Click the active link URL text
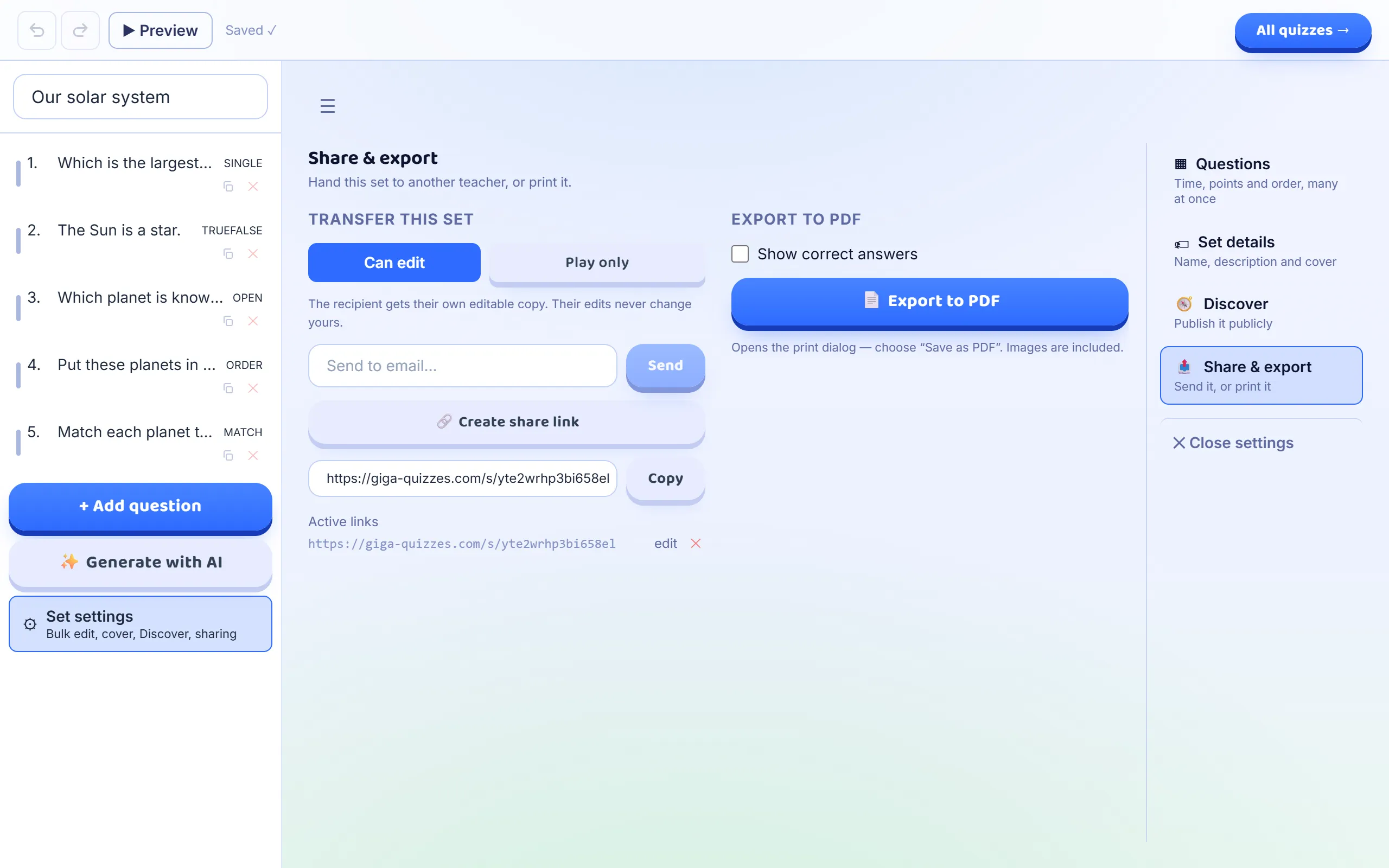1389x868 pixels. (x=462, y=544)
